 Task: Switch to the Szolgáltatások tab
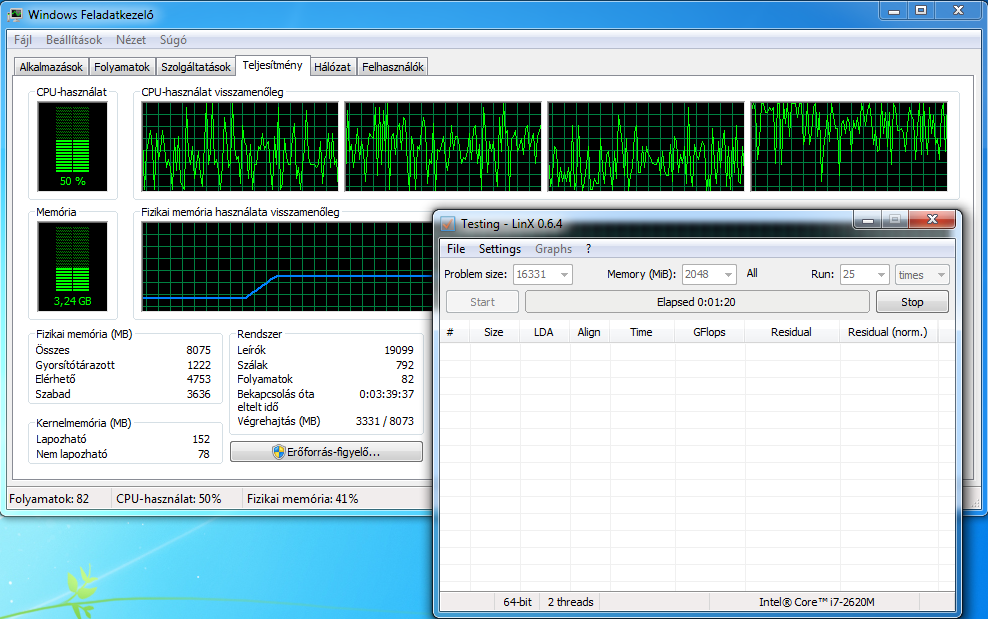point(196,67)
